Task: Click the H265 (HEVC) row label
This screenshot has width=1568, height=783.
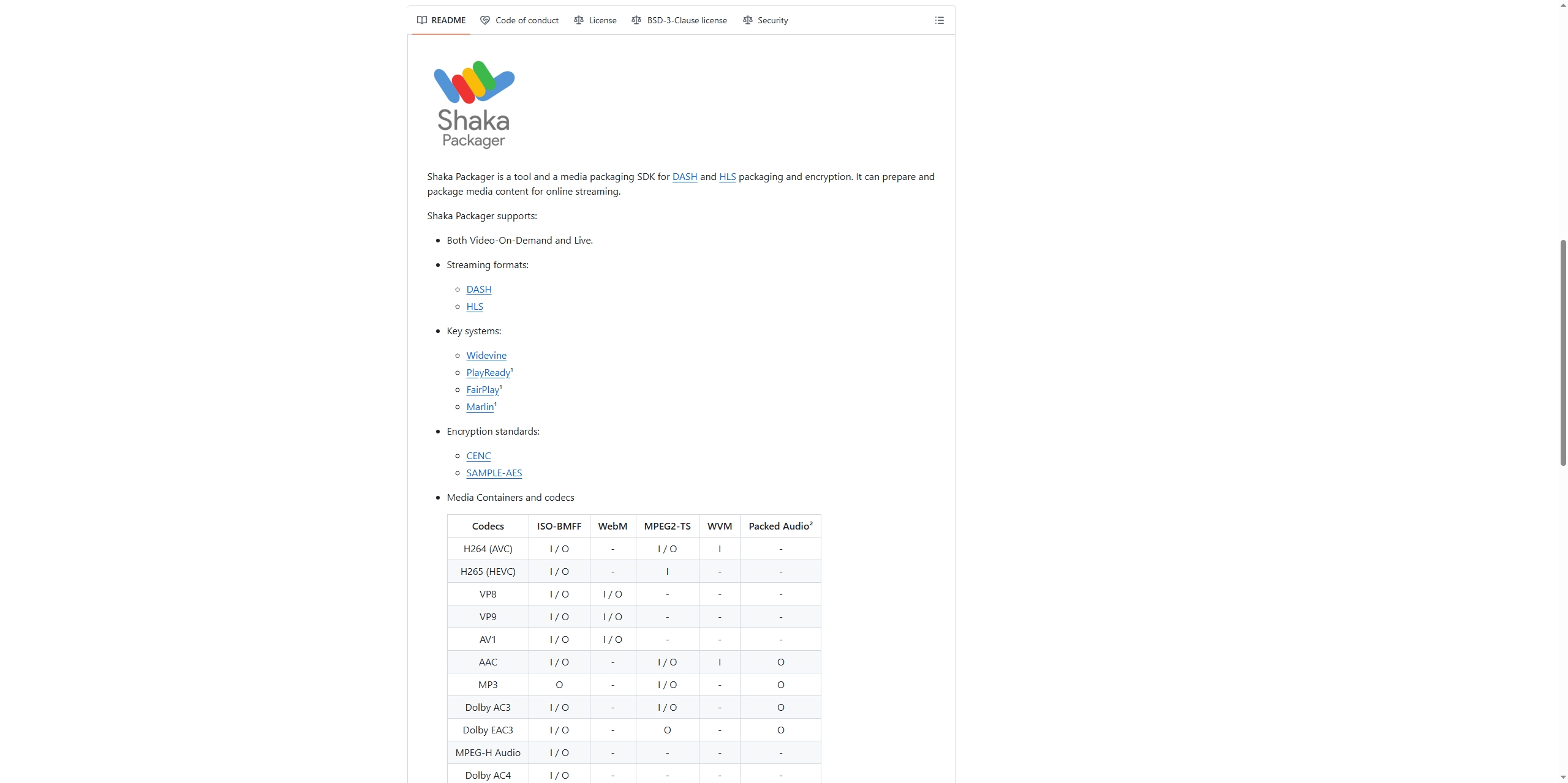Action: click(488, 572)
